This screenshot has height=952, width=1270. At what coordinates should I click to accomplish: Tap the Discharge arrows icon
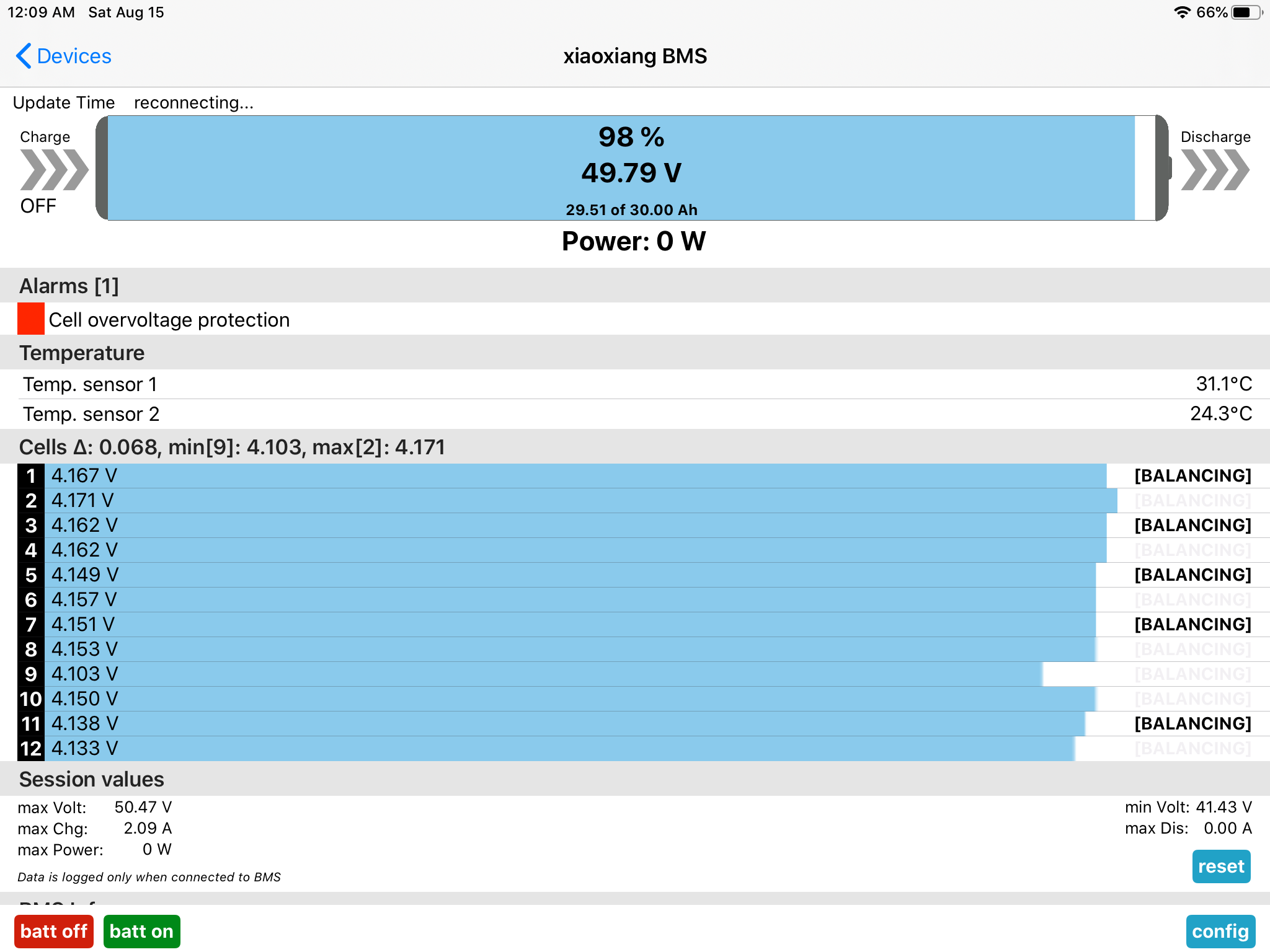1215,170
